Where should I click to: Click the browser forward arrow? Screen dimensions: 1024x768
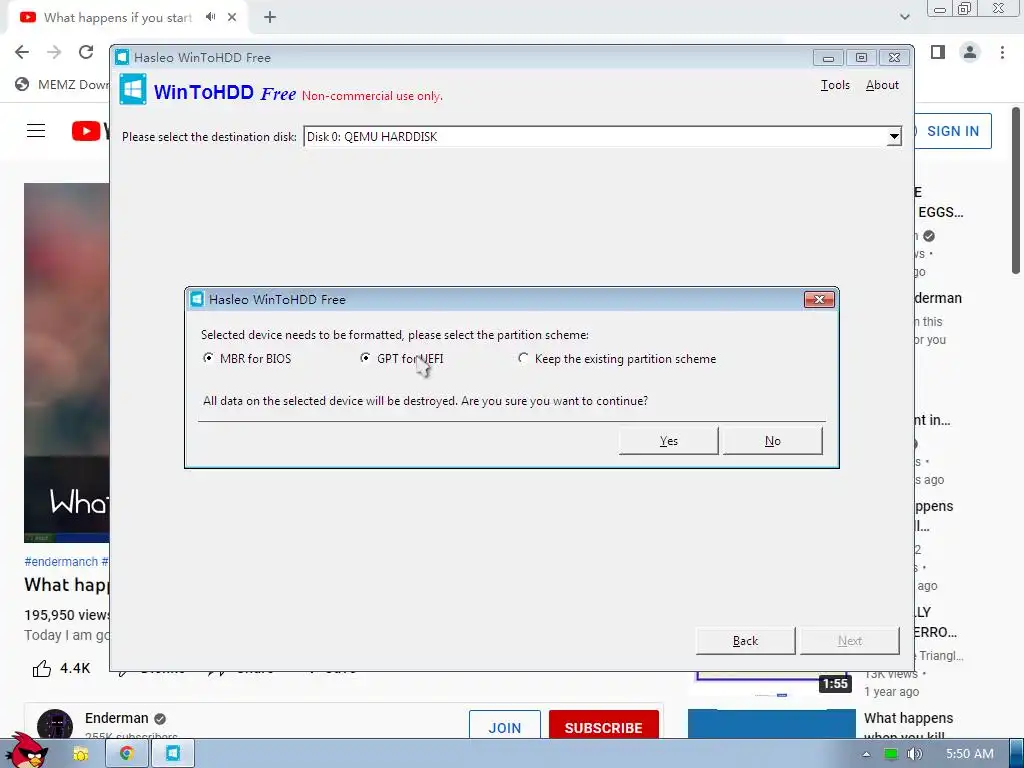point(54,52)
